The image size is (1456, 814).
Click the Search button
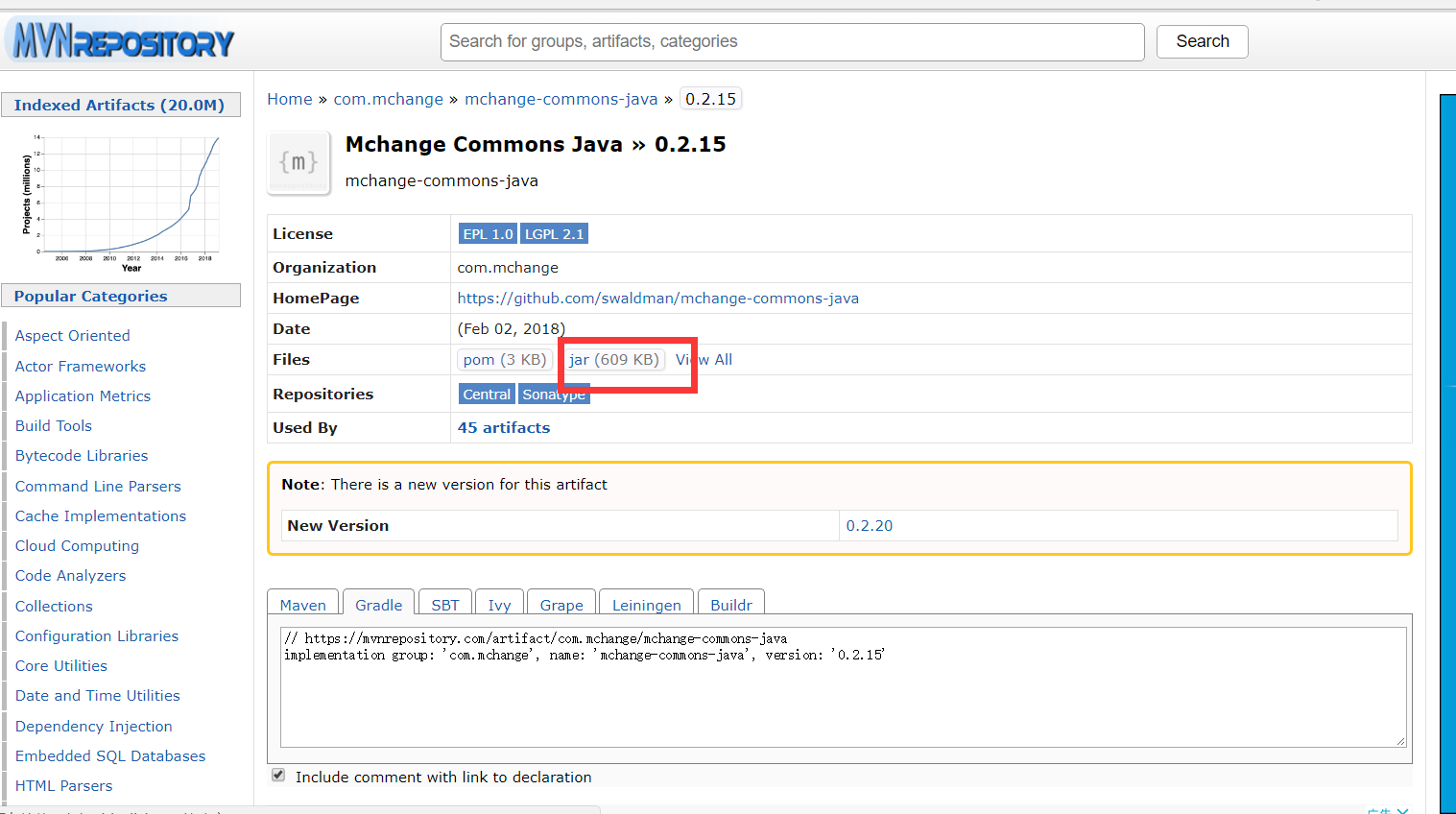pyautogui.click(x=1202, y=41)
